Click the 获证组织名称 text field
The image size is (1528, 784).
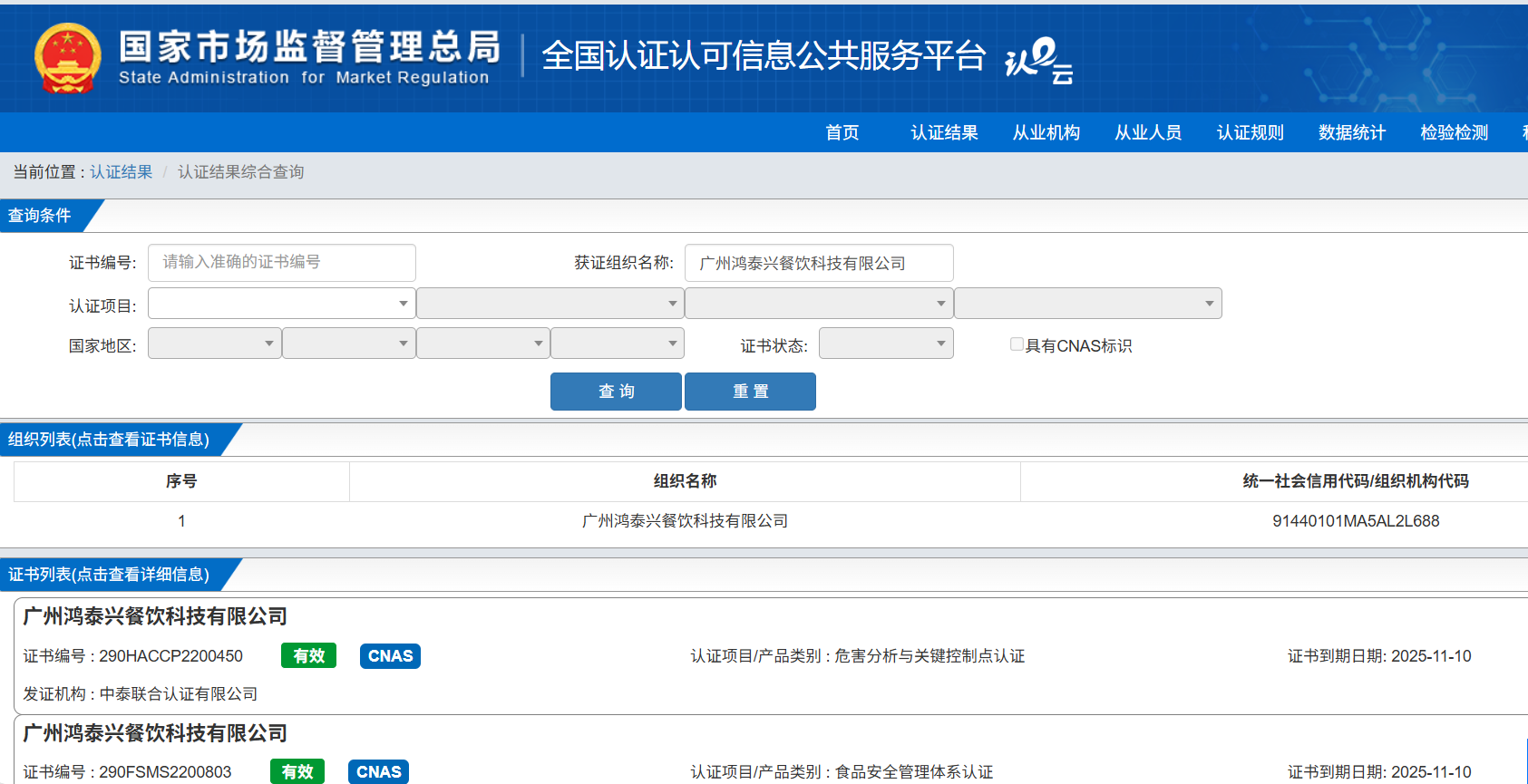tap(818, 263)
